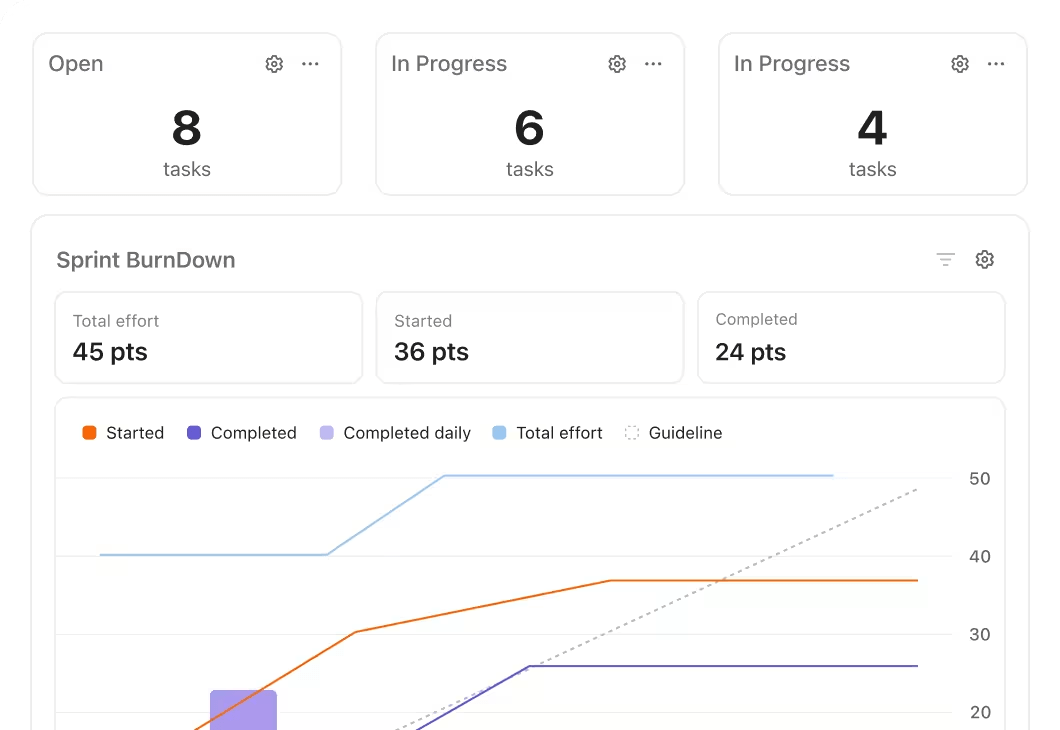Click the Total effort 45 pts stat card
The width and height of the screenshot is (1060, 730).
(x=208, y=338)
